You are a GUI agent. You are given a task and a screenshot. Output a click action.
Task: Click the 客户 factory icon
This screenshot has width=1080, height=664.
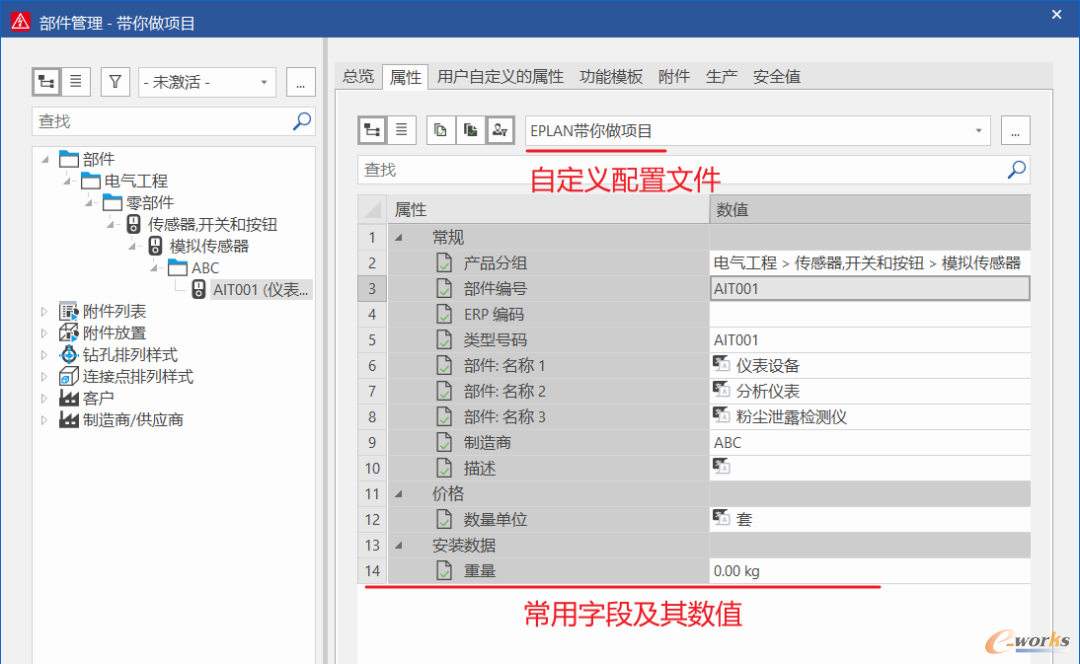pos(69,398)
